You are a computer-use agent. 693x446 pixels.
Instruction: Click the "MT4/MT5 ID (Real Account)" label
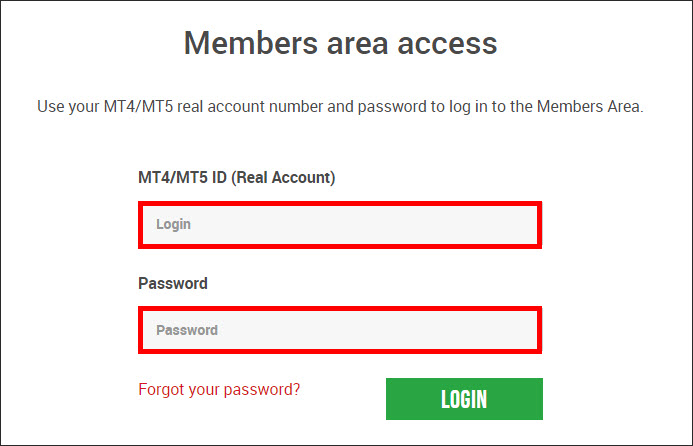tap(236, 177)
